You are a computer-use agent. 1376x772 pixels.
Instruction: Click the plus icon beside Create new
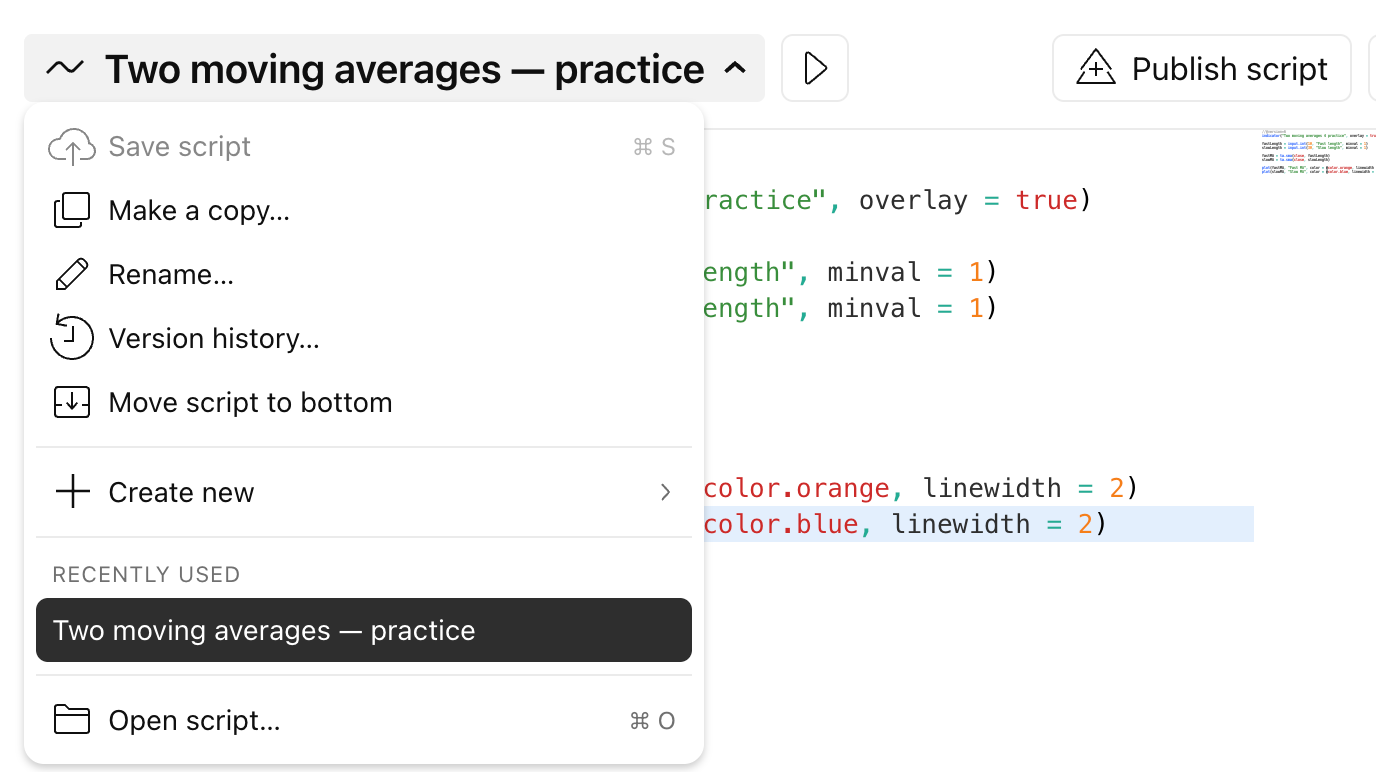(72, 492)
